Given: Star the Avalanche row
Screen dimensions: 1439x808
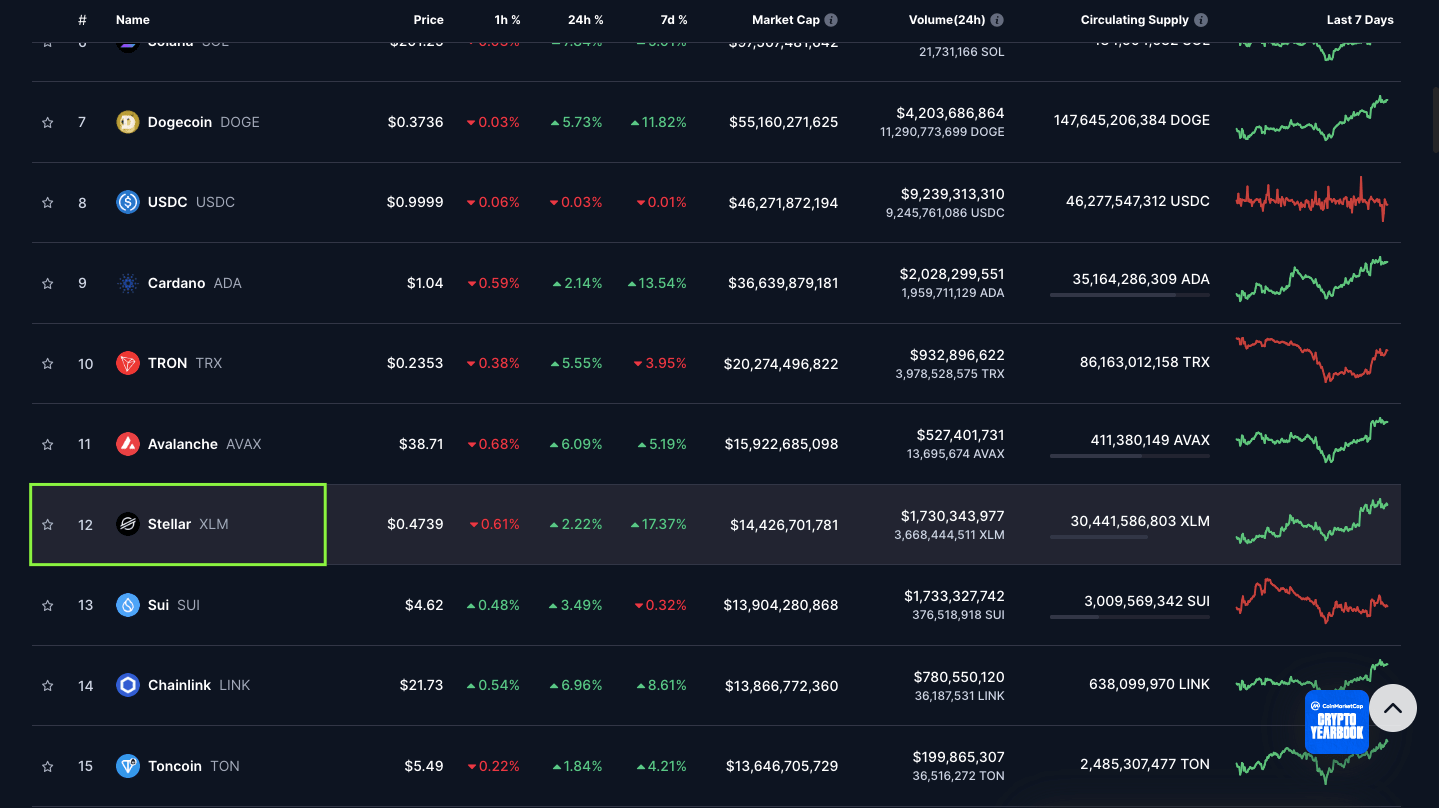Looking at the screenshot, I should tap(47, 444).
